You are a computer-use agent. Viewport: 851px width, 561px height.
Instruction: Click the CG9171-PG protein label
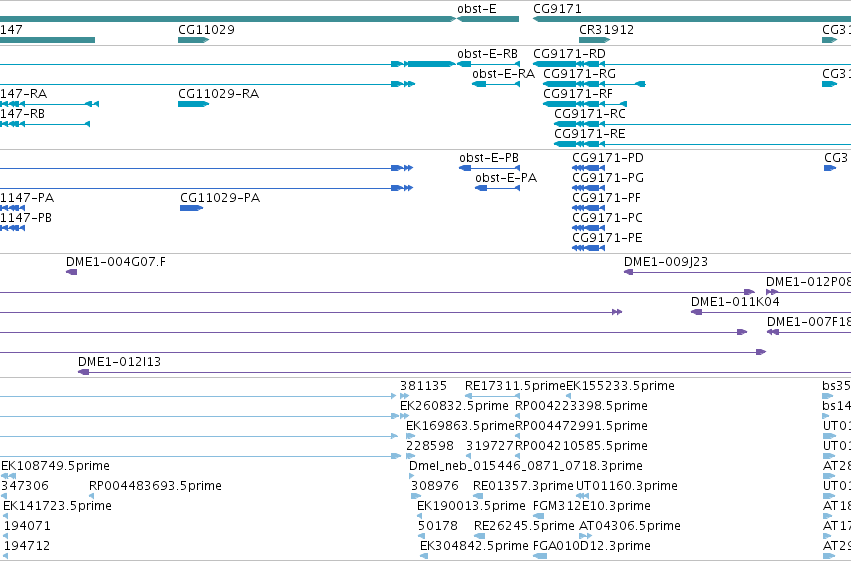click(x=608, y=178)
